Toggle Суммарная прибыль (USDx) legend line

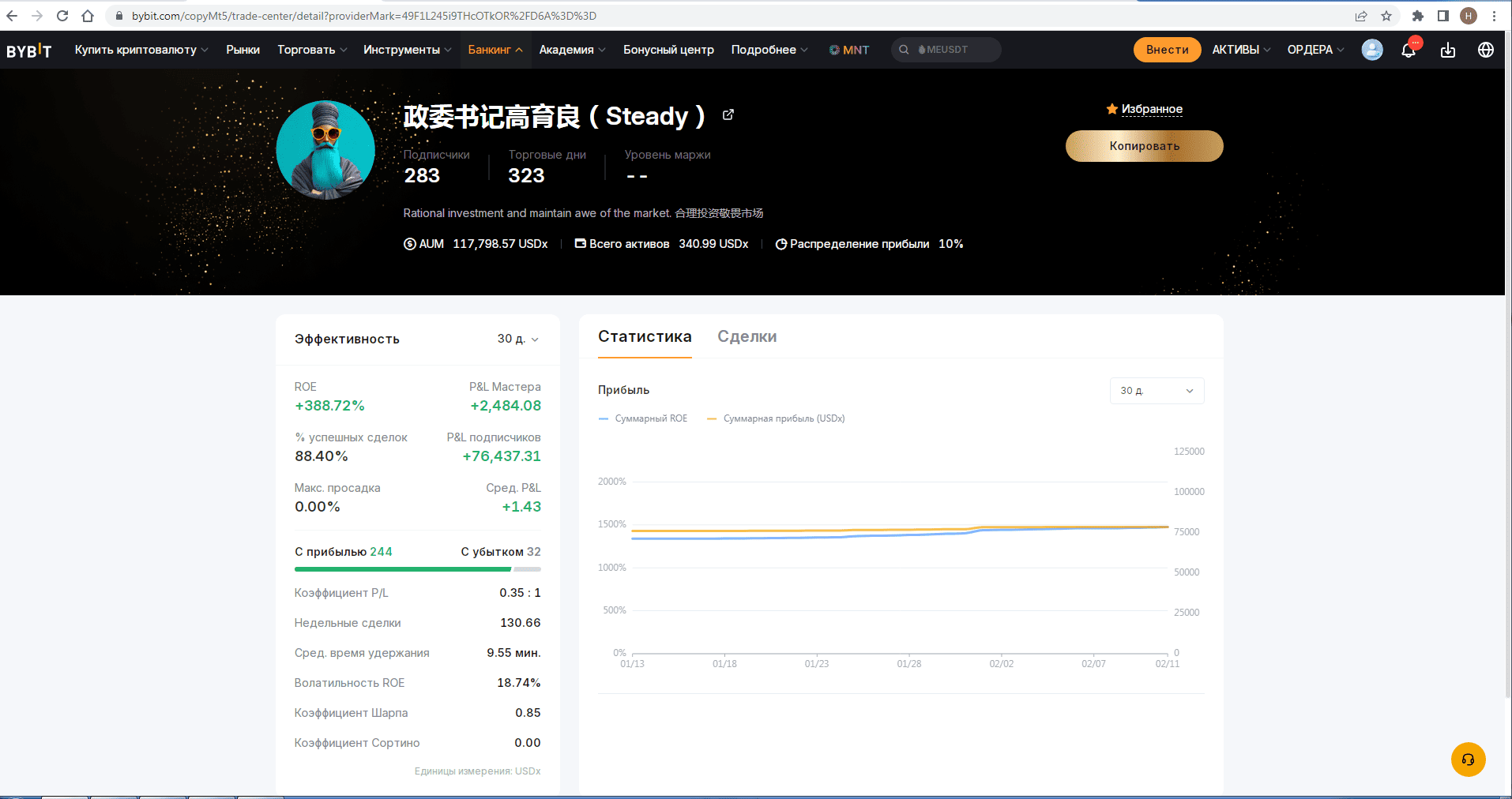[x=776, y=418]
